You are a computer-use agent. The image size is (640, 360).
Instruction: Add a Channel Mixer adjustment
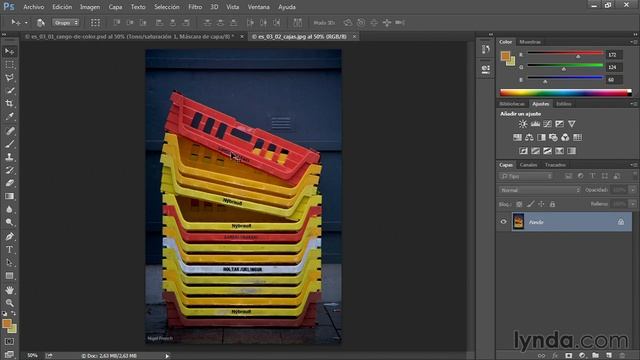pyautogui.click(x=565, y=138)
